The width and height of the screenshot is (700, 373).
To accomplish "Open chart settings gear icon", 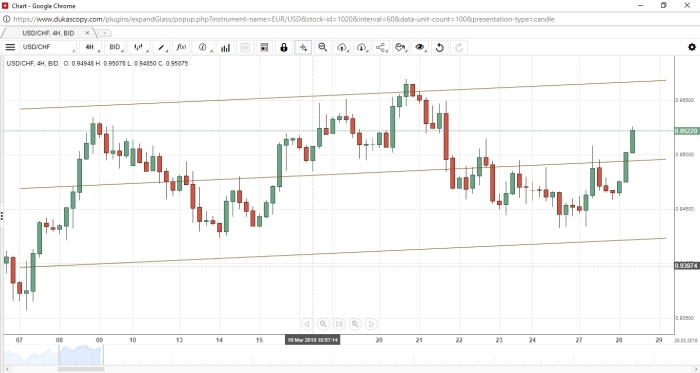I will click(692, 47).
